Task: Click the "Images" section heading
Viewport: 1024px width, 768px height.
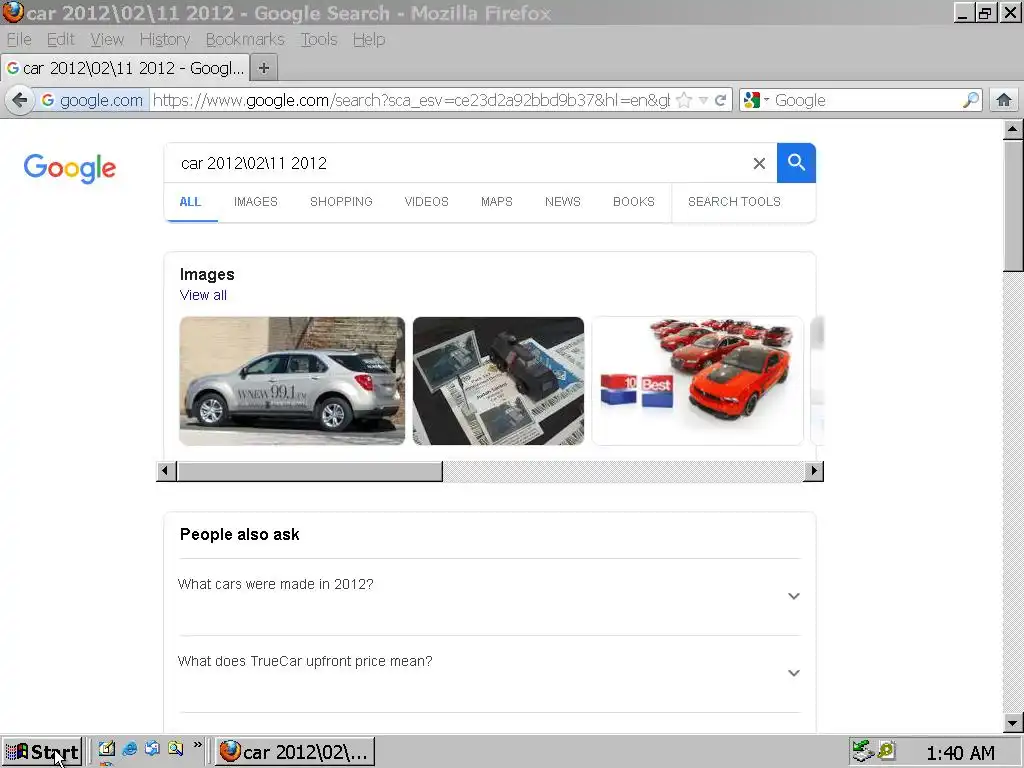Action: click(x=207, y=274)
